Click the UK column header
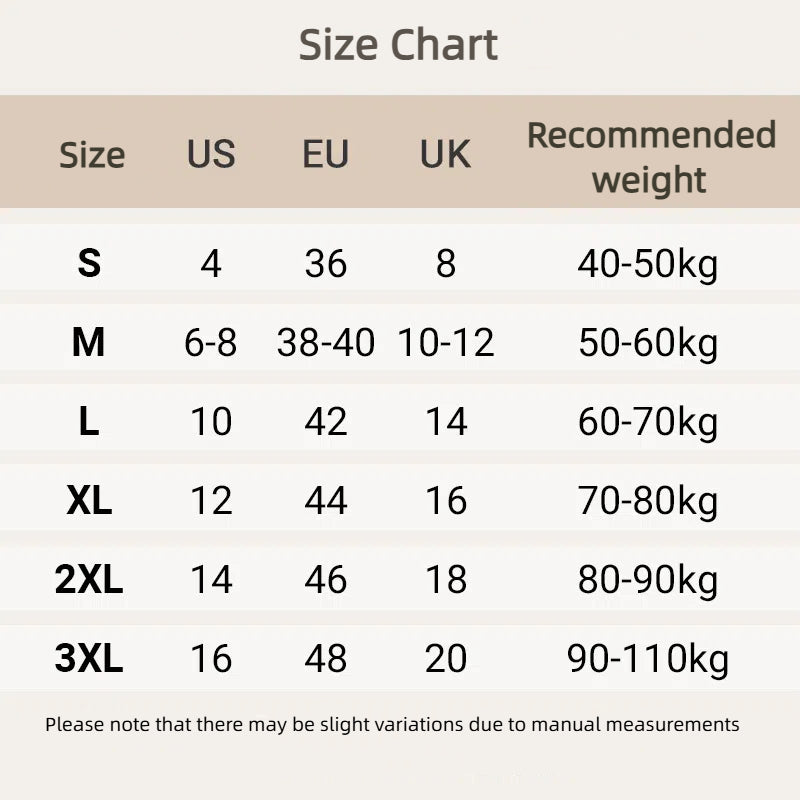 pyautogui.click(x=445, y=154)
